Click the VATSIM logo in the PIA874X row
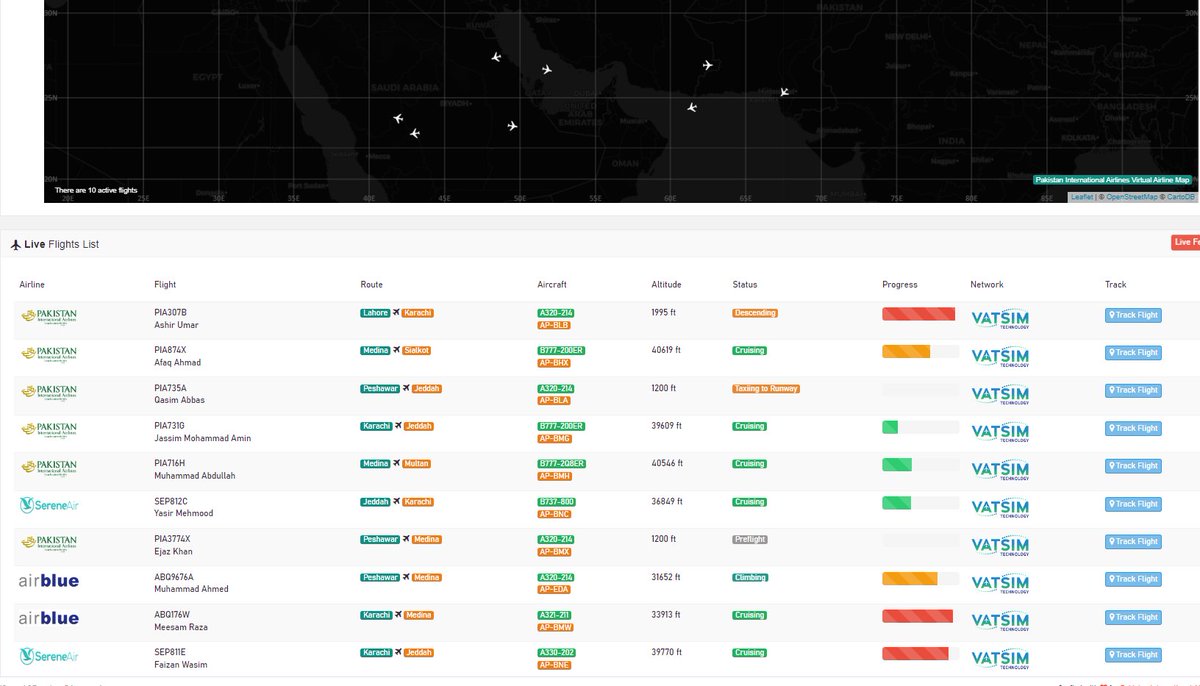This screenshot has height=686, width=1200. click(1000, 357)
